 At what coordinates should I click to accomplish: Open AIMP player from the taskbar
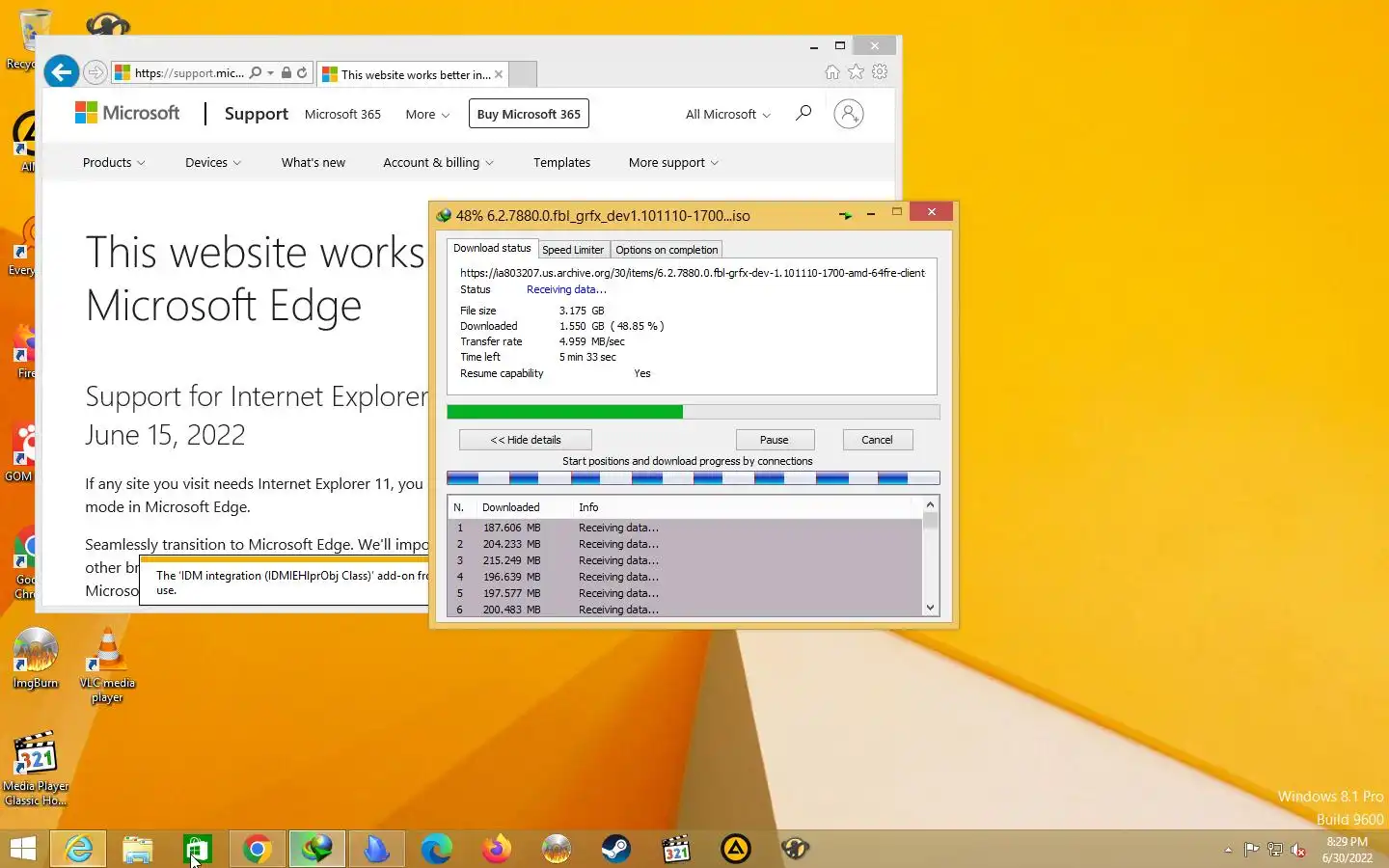pyautogui.click(x=736, y=849)
